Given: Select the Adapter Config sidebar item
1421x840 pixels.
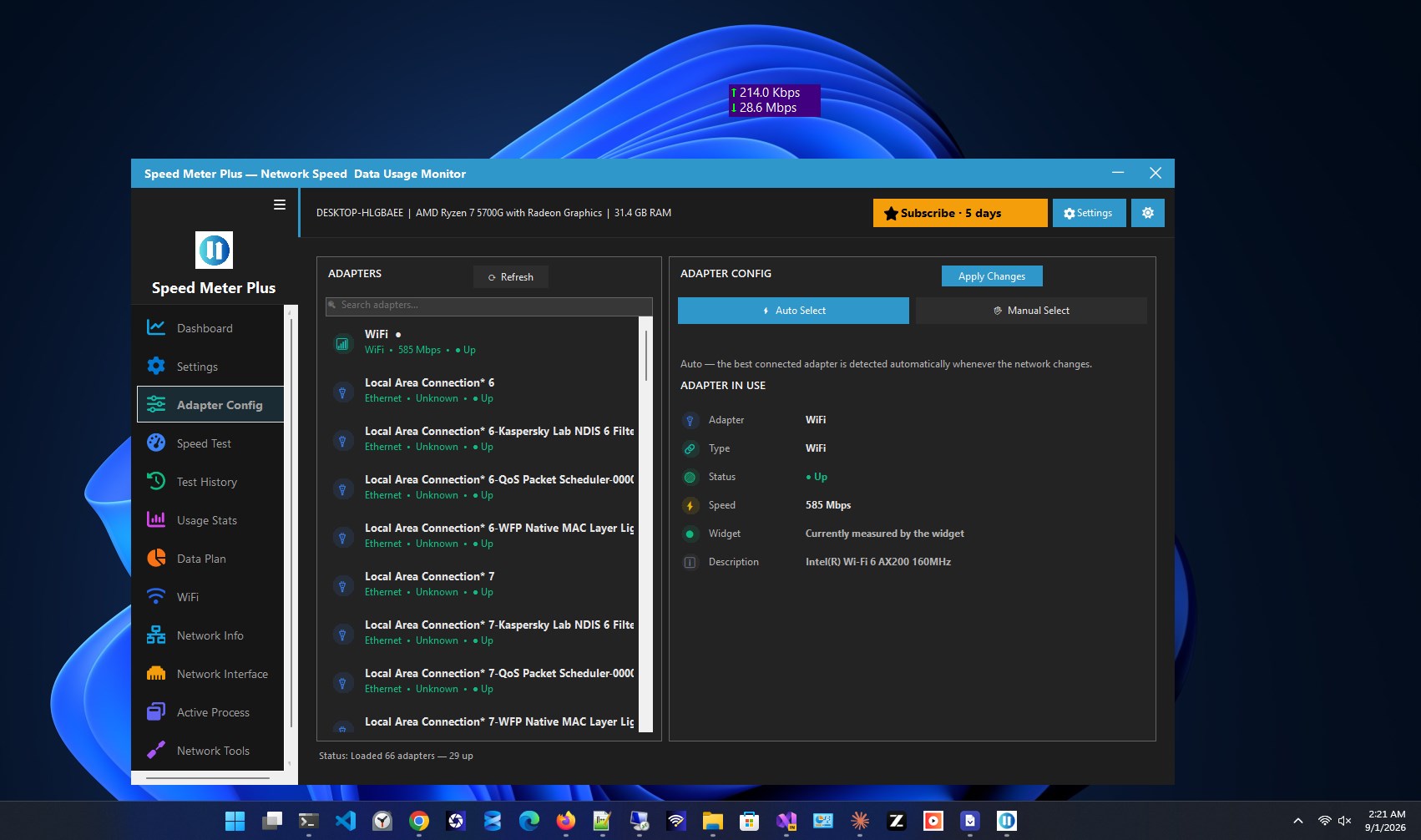Looking at the screenshot, I should [210, 405].
